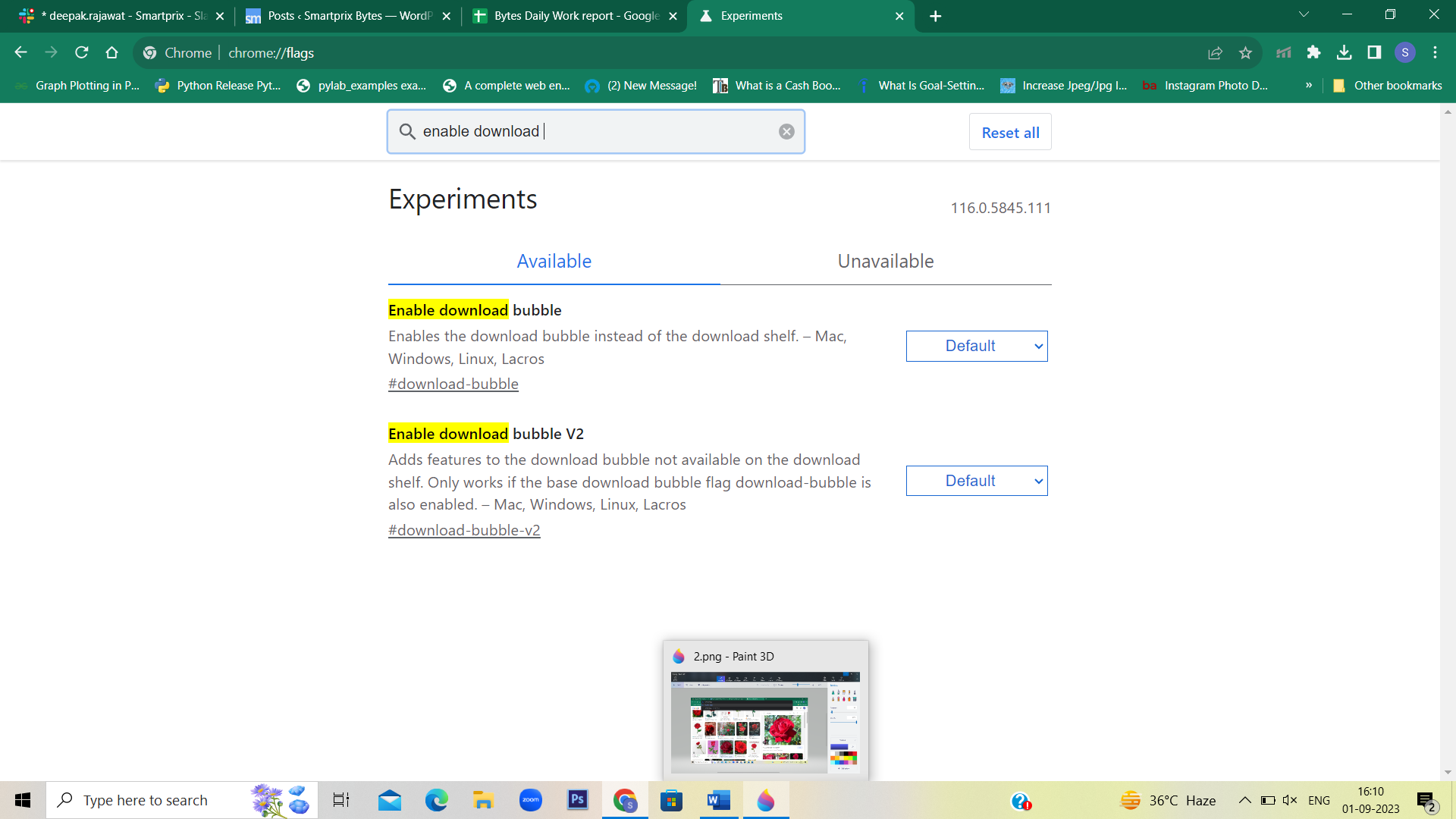Select the Available tab in Experiments
The height and width of the screenshot is (819, 1456).
point(554,261)
